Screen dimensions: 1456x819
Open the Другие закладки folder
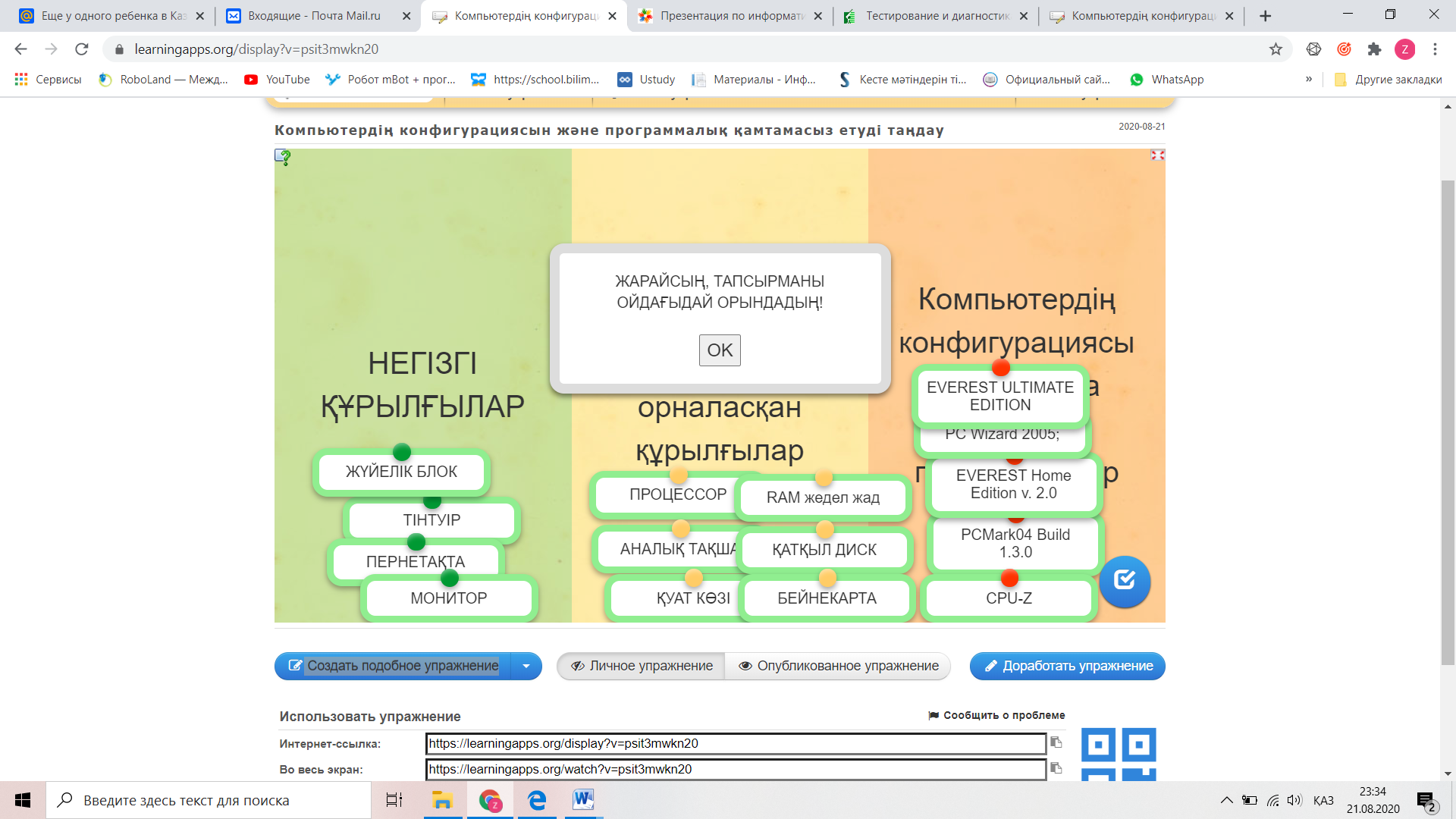tap(1388, 80)
